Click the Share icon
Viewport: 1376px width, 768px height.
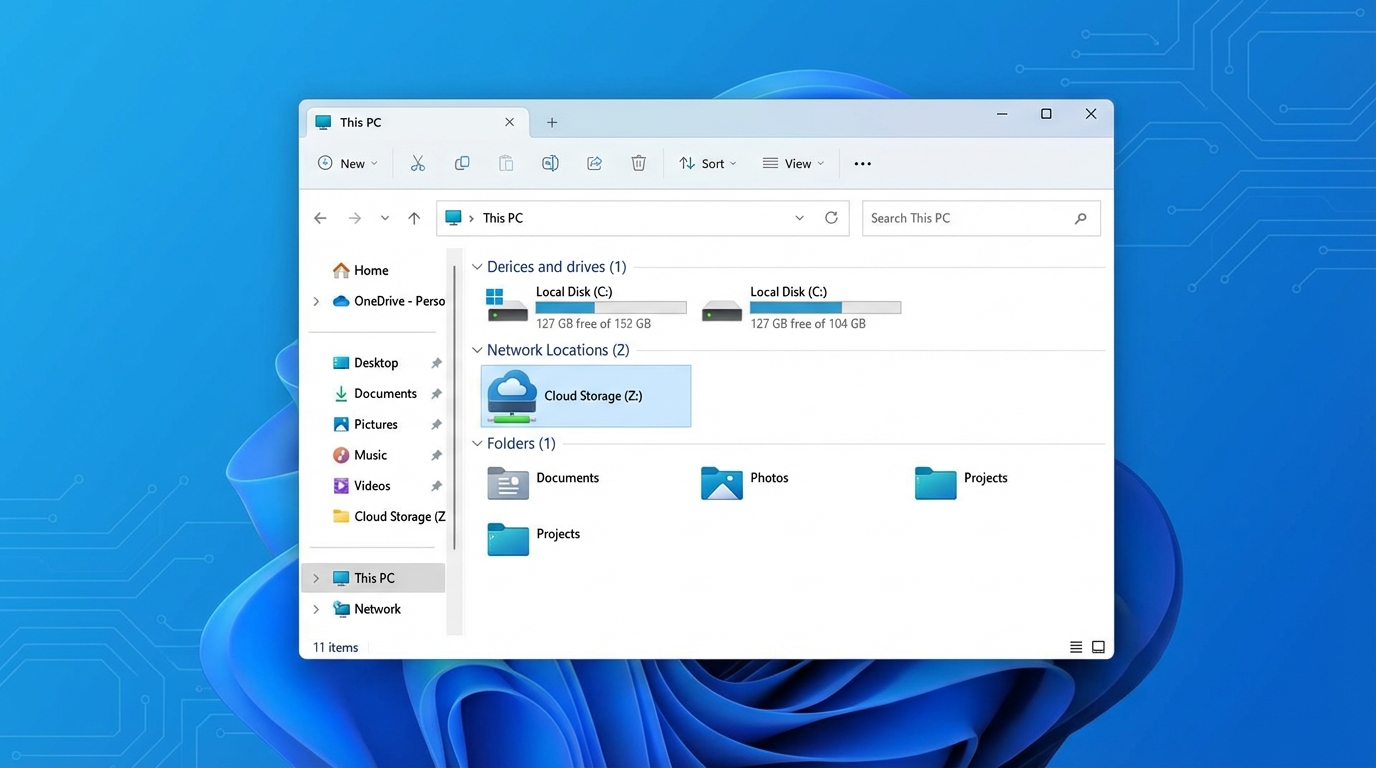(594, 162)
